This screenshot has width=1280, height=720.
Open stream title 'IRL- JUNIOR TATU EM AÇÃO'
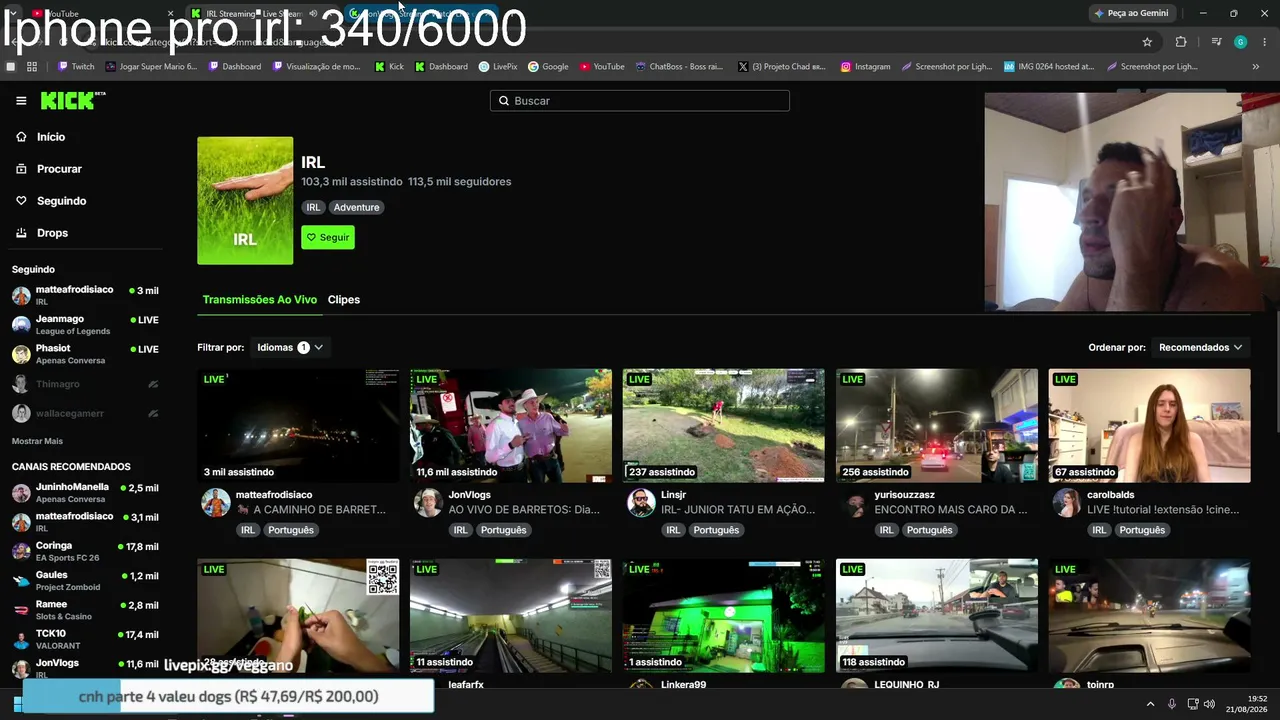click(x=738, y=510)
